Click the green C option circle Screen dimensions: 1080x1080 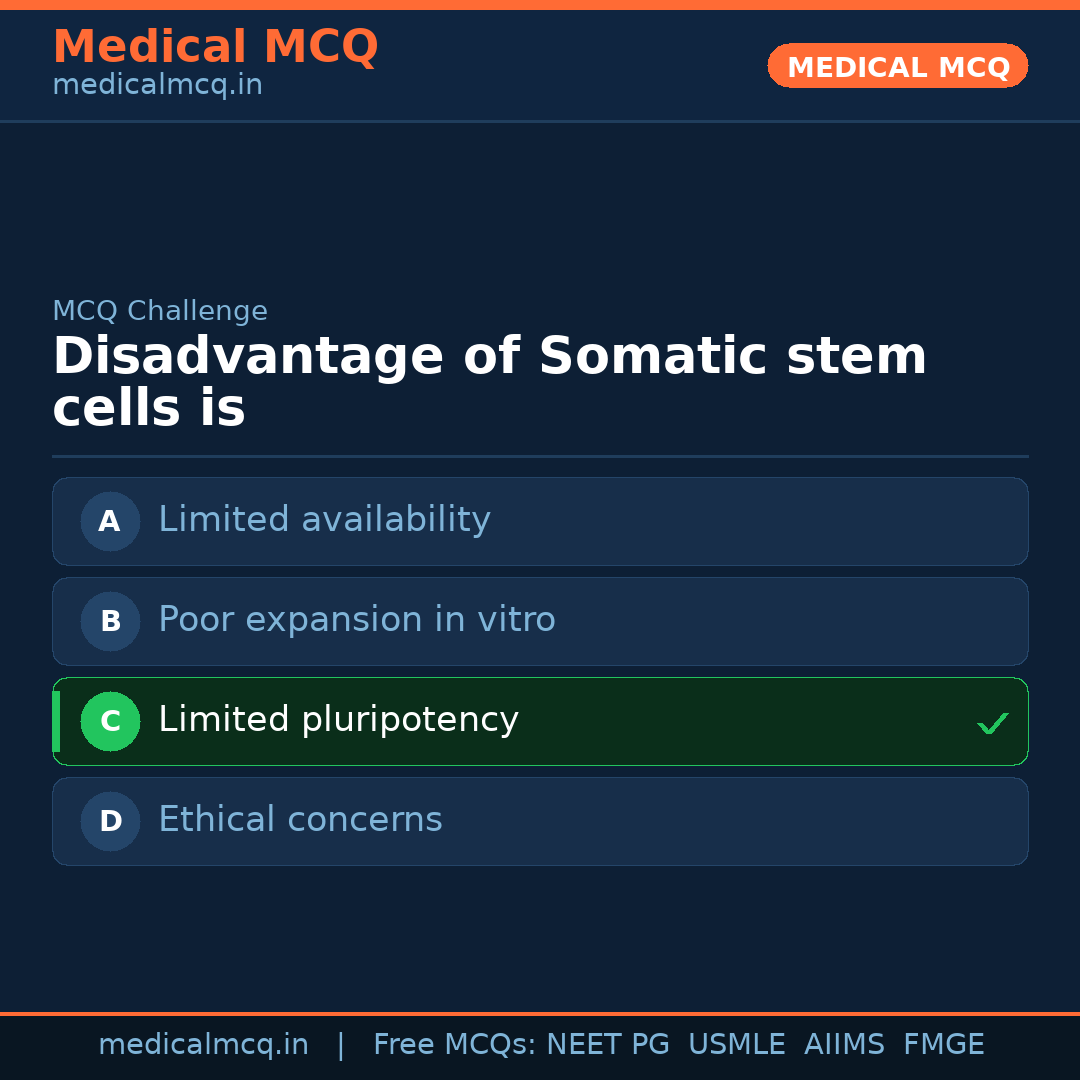point(110,721)
